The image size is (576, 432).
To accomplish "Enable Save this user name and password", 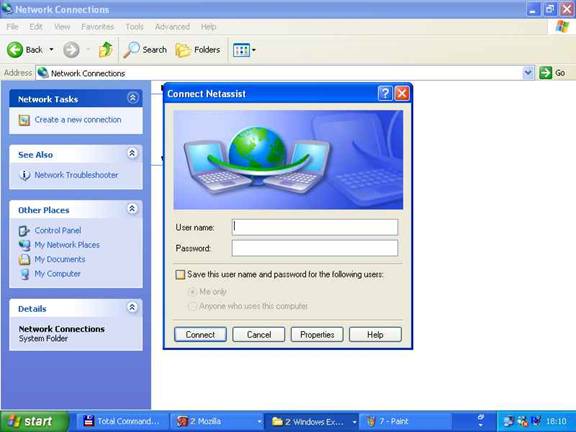I will (x=180, y=275).
